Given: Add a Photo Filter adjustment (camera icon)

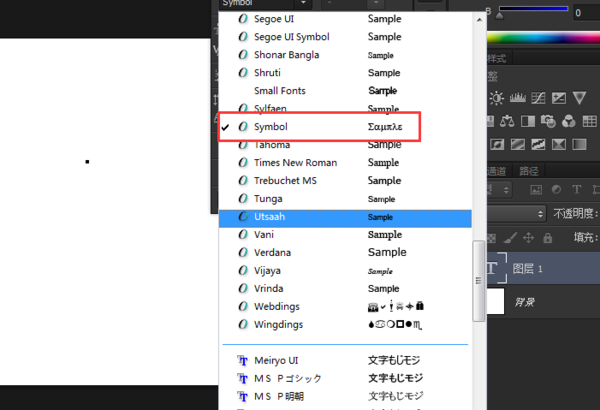Looking at the screenshot, I should pos(548,121).
